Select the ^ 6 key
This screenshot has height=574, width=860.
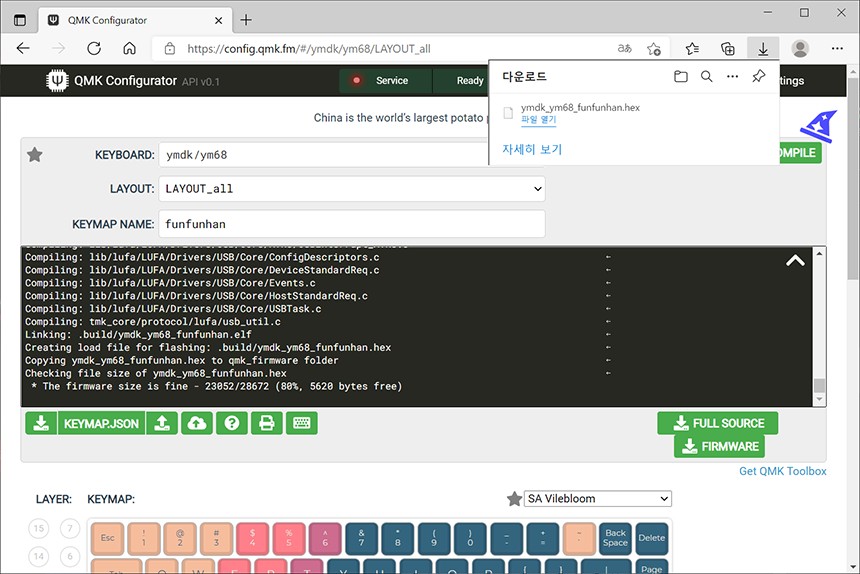point(325,538)
